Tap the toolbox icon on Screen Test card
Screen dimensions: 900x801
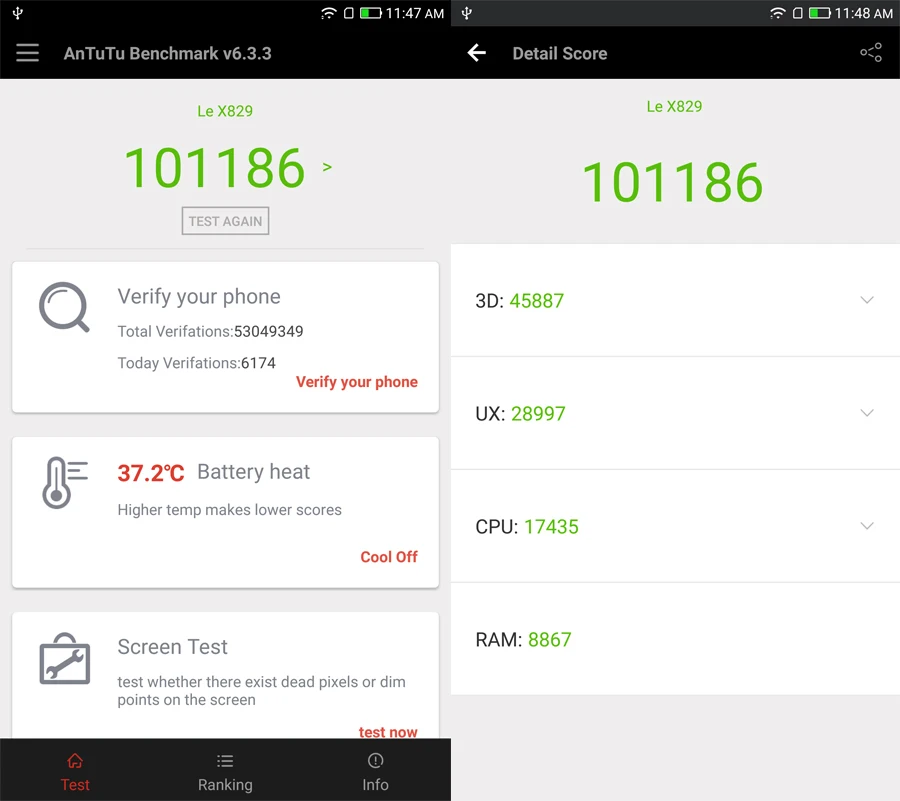[64, 659]
